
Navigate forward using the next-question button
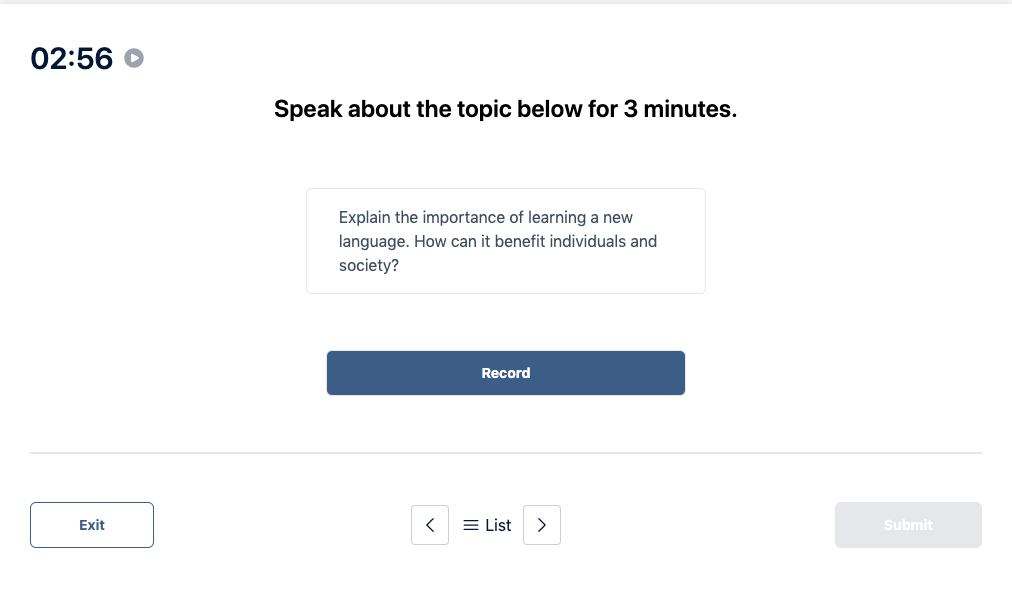(x=541, y=524)
